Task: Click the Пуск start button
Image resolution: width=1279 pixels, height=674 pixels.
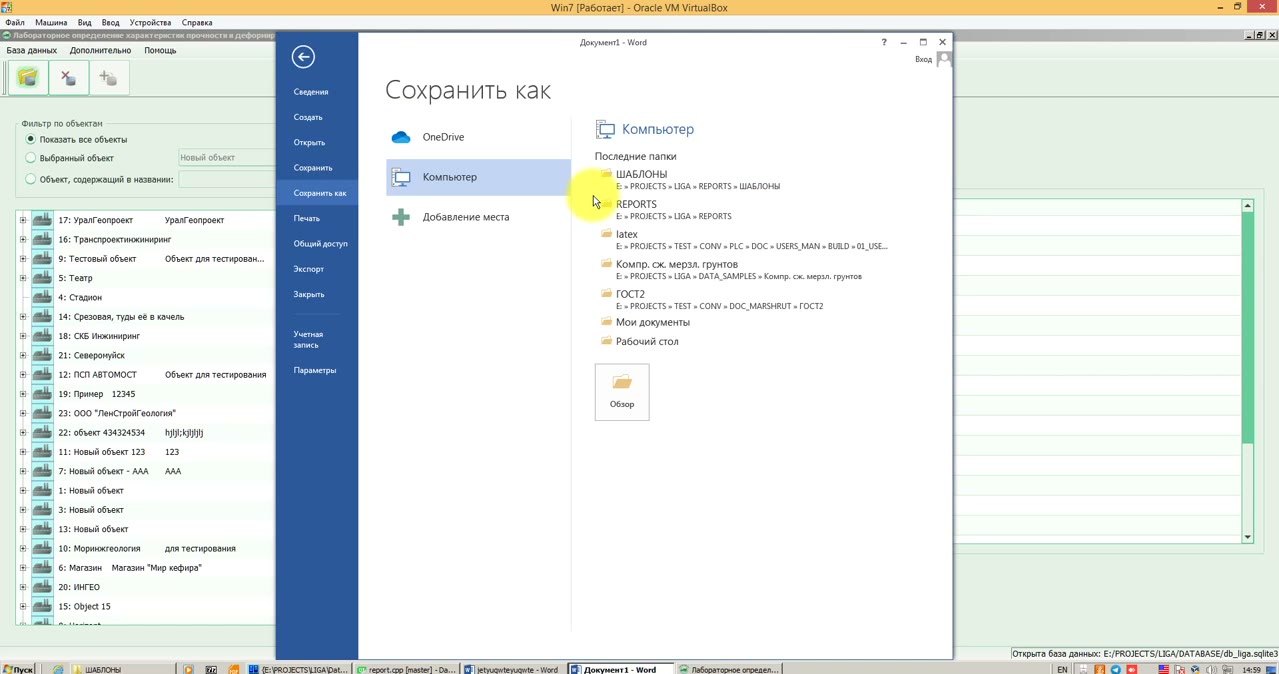Action: click(x=18, y=669)
